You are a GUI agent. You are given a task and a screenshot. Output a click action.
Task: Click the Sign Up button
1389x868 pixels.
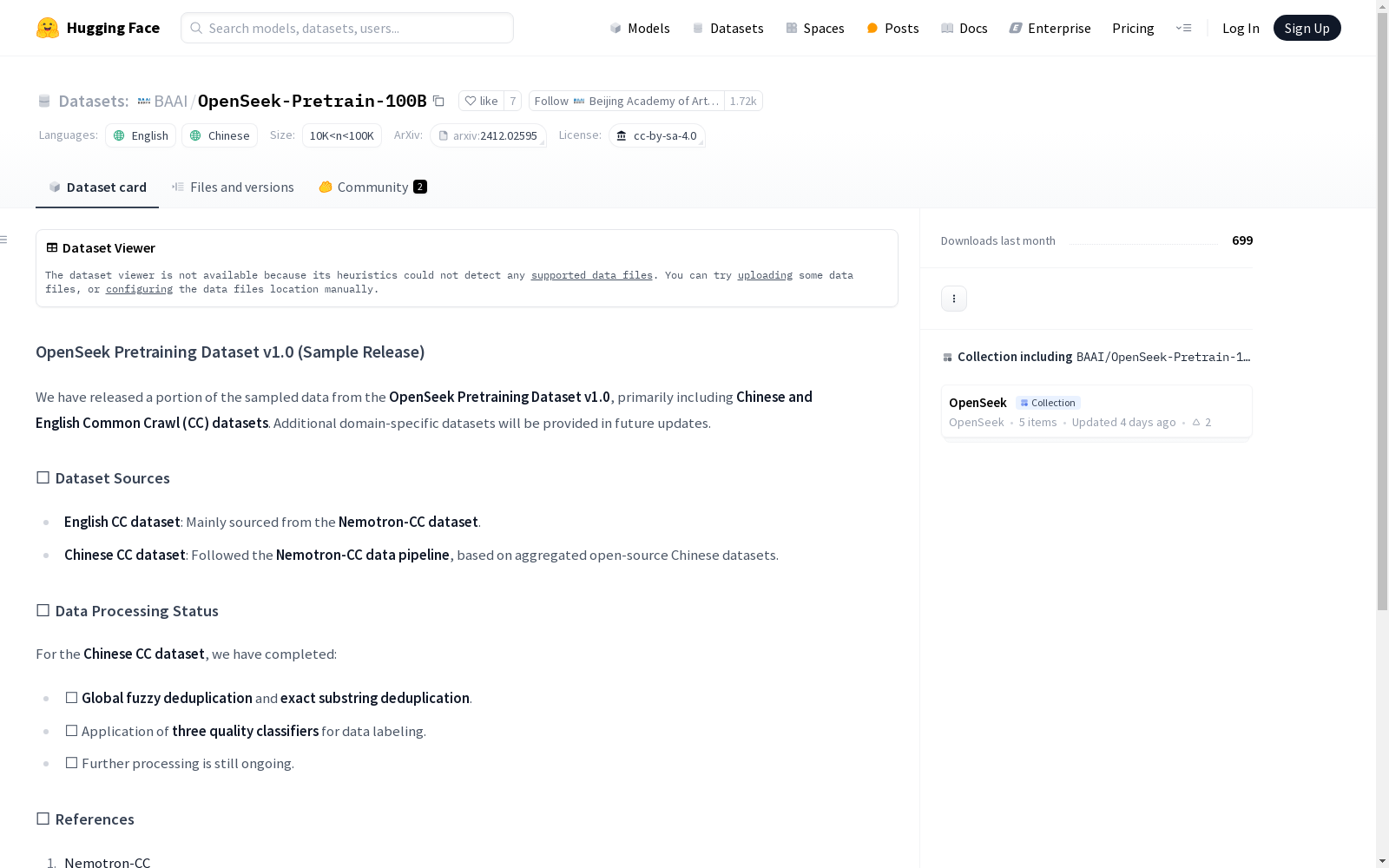coord(1307,28)
